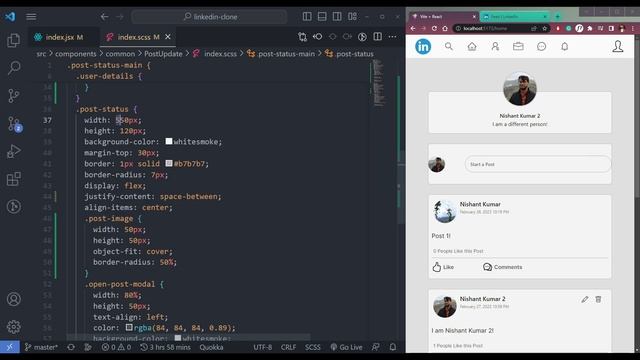The height and width of the screenshot is (360, 640).
Task: Run the file using the editor toolbar play icon
Action: click(x=362, y=37)
